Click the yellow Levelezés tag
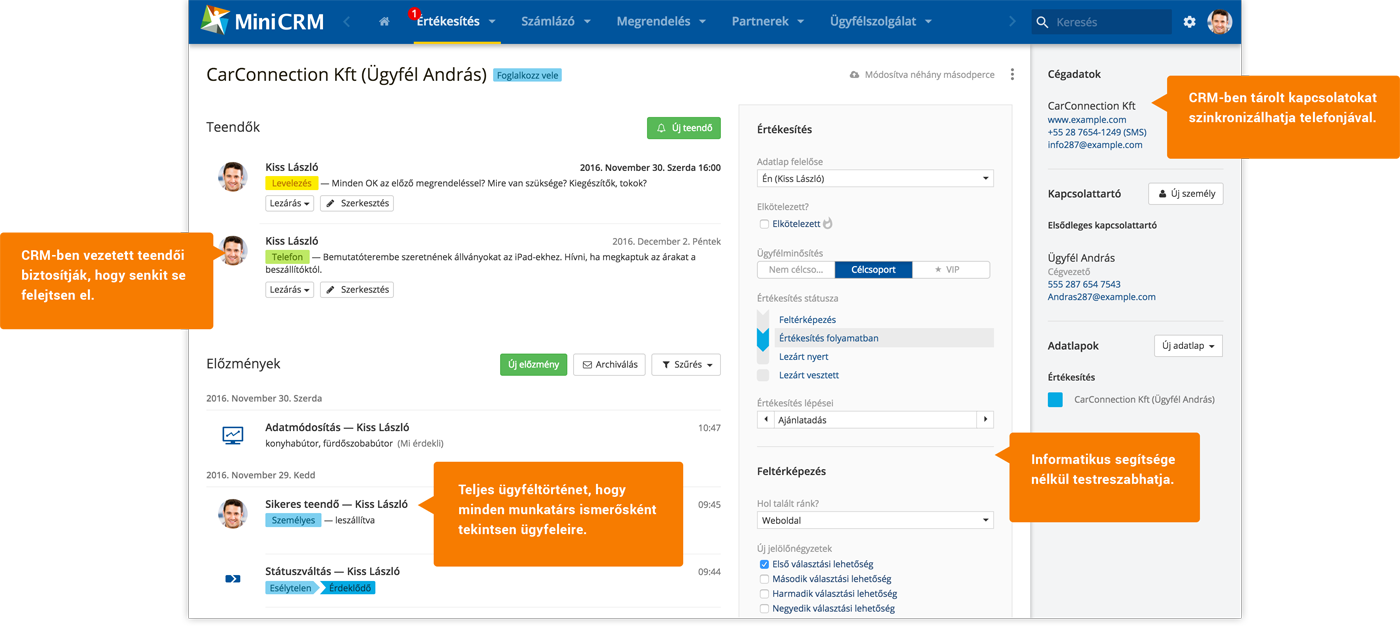The image size is (1400, 626). pos(292,183)
